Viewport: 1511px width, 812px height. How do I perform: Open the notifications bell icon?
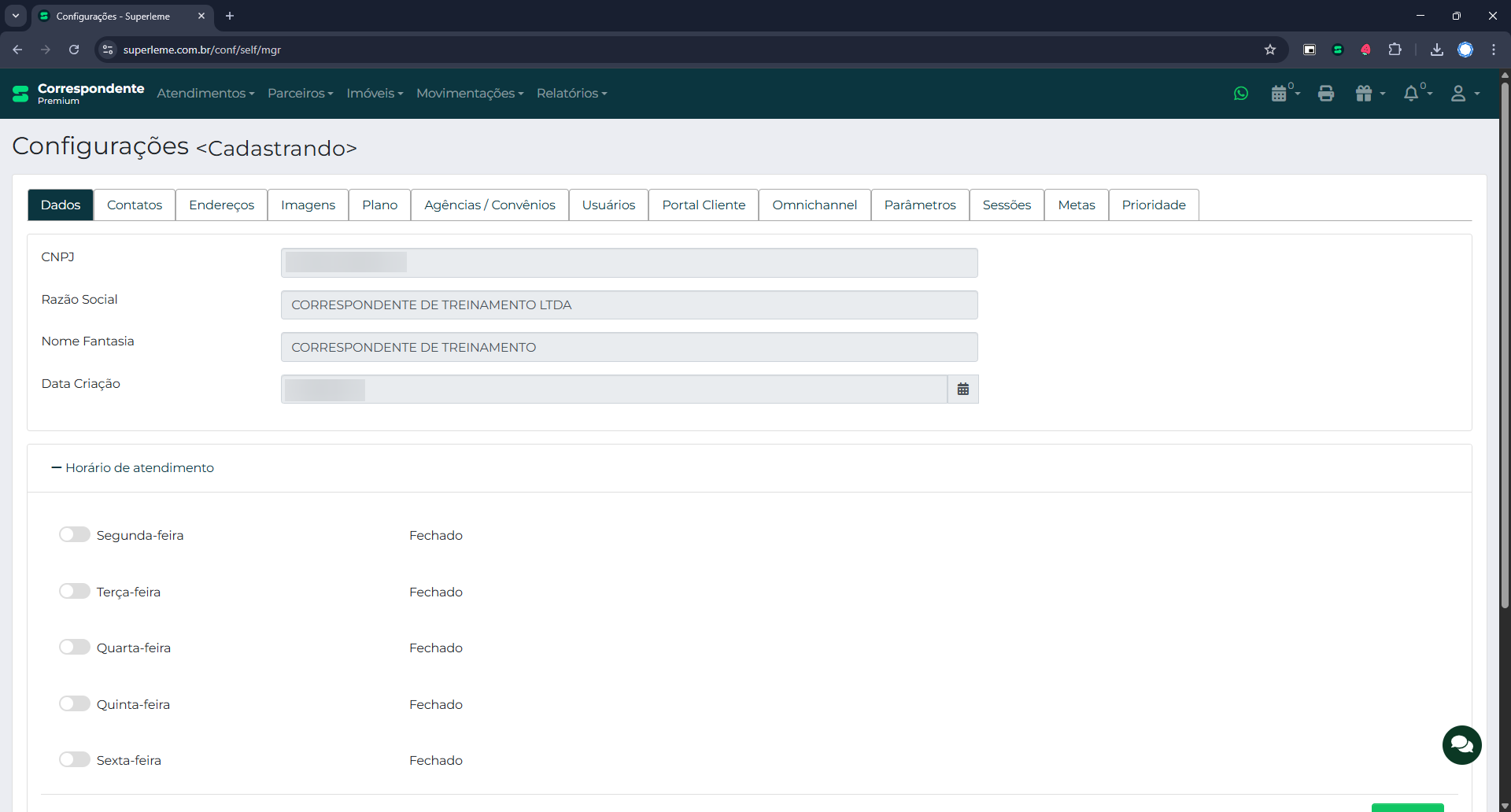(x=1411, y=94)
